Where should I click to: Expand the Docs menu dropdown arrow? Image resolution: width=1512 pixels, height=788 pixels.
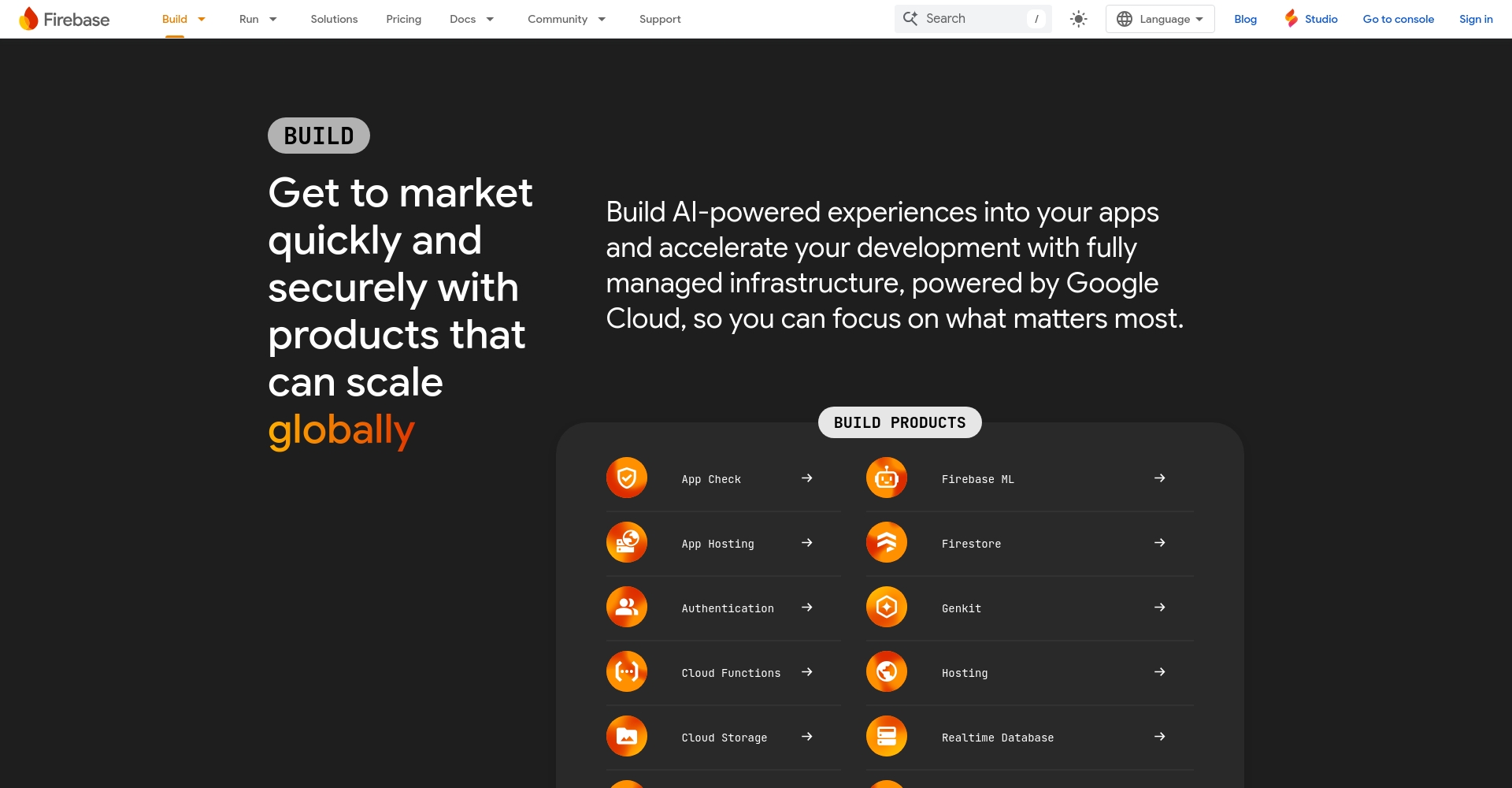point(490,19)
